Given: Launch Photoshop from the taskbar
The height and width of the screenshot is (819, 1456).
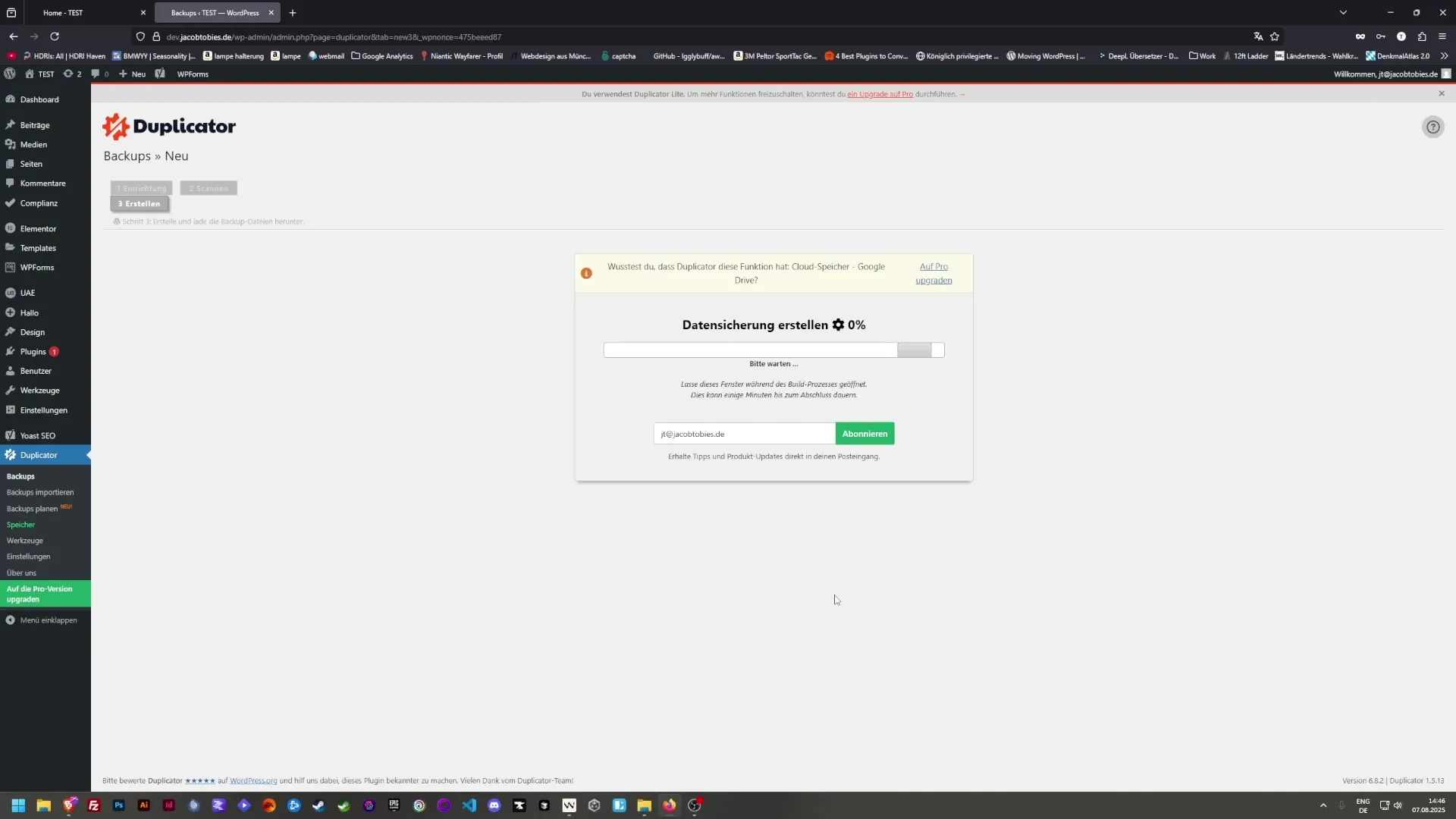Looking at the screenshot, I should coord(118,805).
